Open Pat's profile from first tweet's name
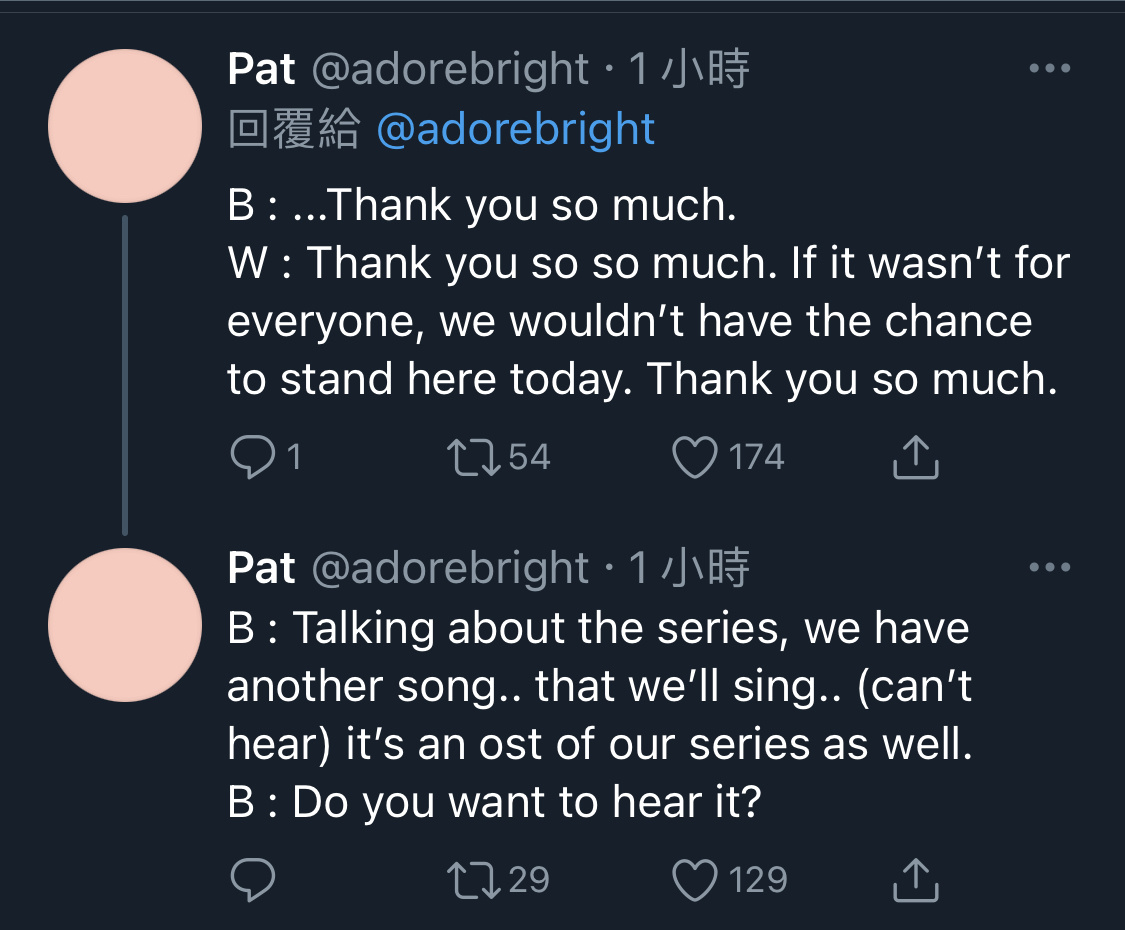Screen dimensions: 1125x930 pos(261,69)
